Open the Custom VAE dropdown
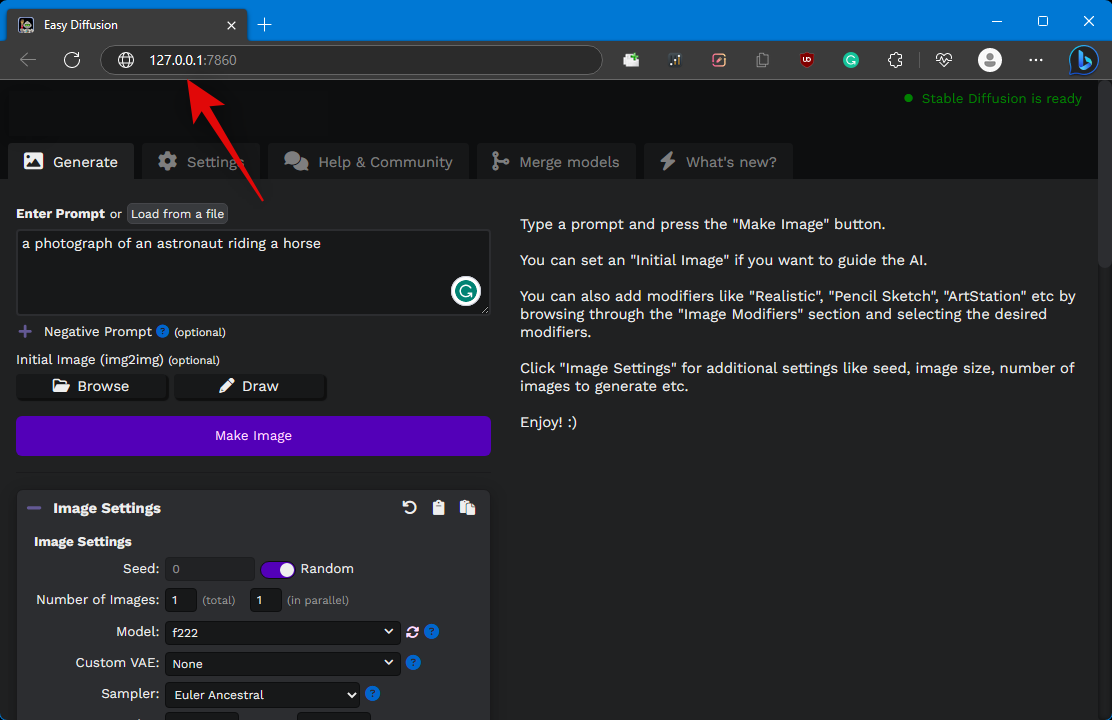Viewport: 1112px width, 720px height. click(283, 663)
